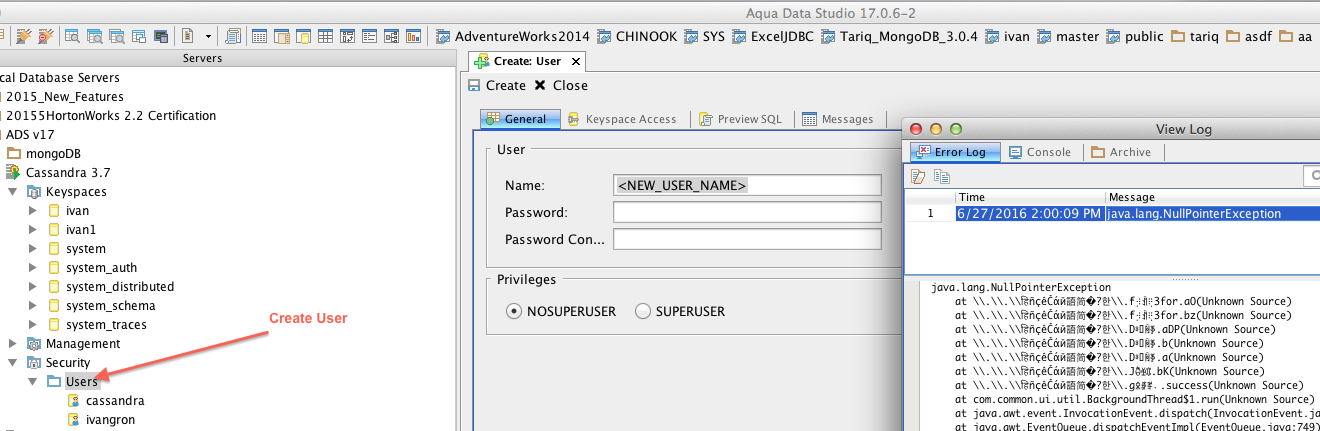This screenshot has height=431, width=1320.
Task: Click the cassandra user icon
Action: point(73,400)
